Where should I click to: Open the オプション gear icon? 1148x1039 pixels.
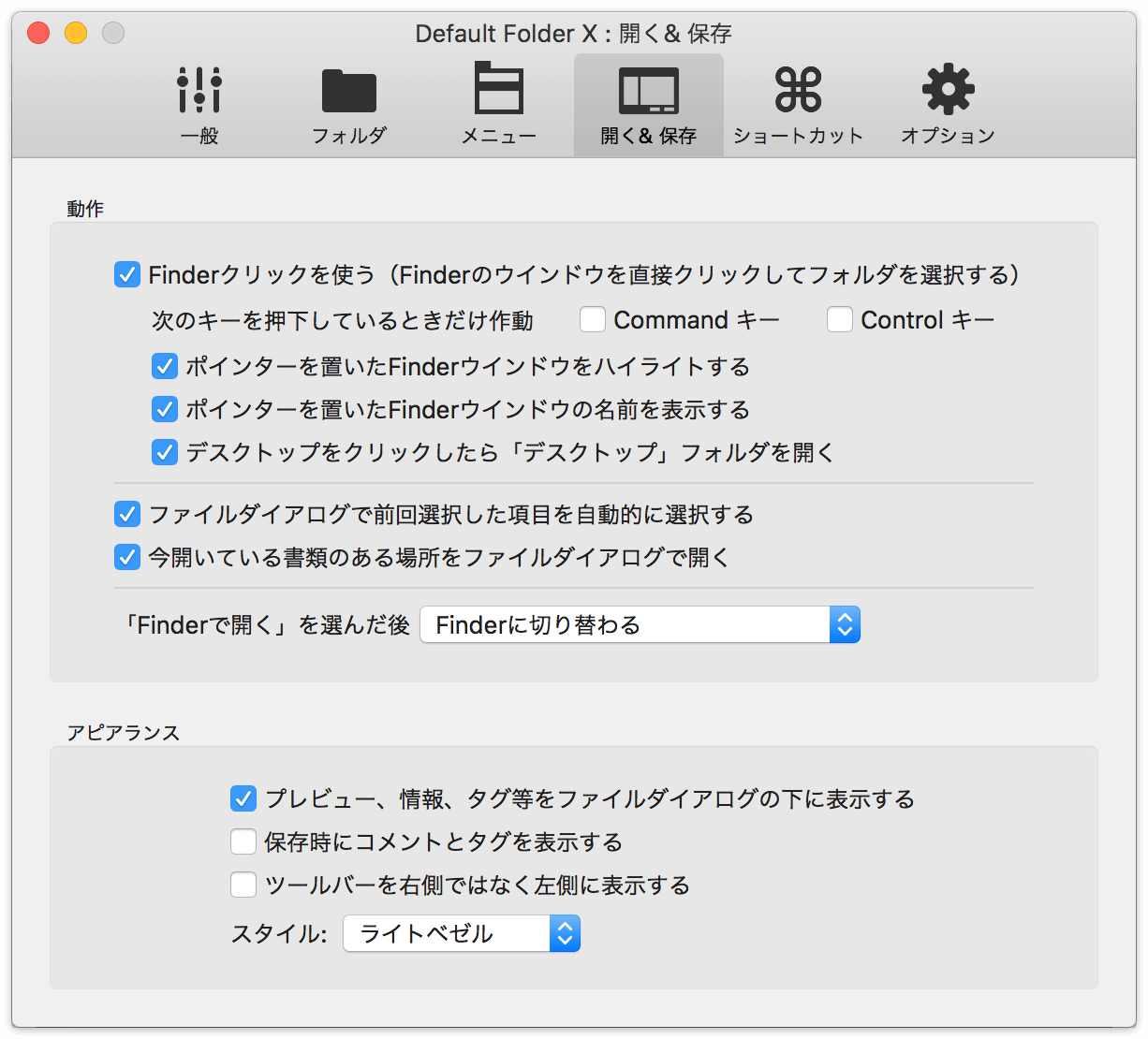[949, 89]
